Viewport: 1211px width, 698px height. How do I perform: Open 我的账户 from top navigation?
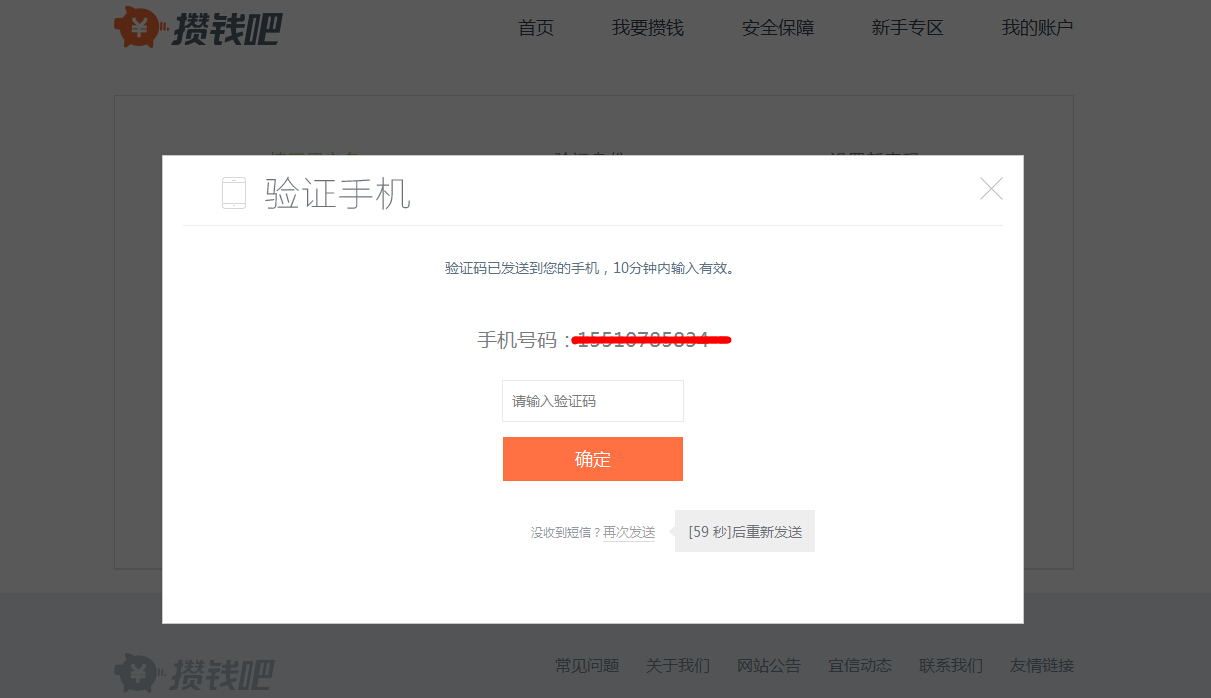tap(1037, 28)
